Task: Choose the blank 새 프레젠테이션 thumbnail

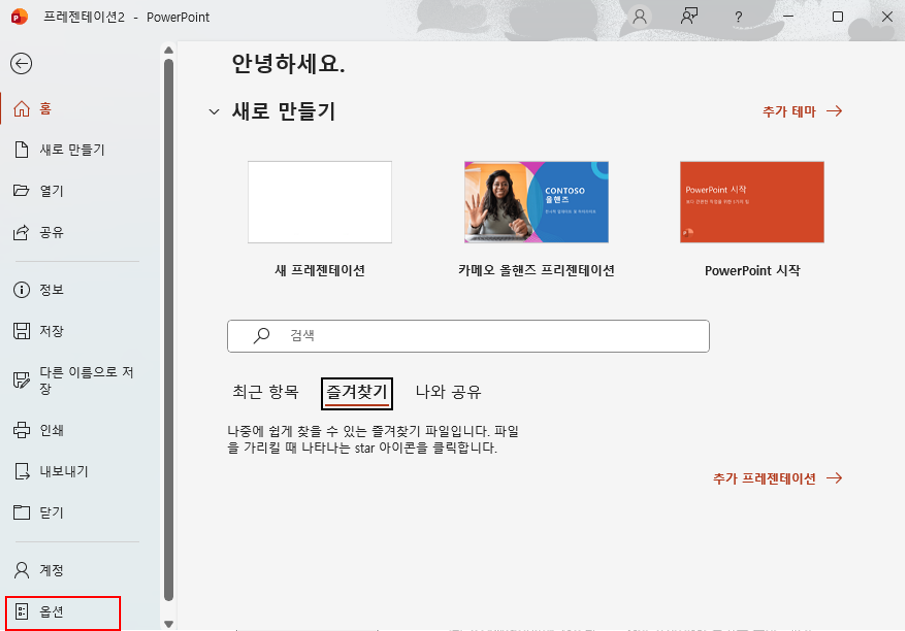Action: coord(320,202)
